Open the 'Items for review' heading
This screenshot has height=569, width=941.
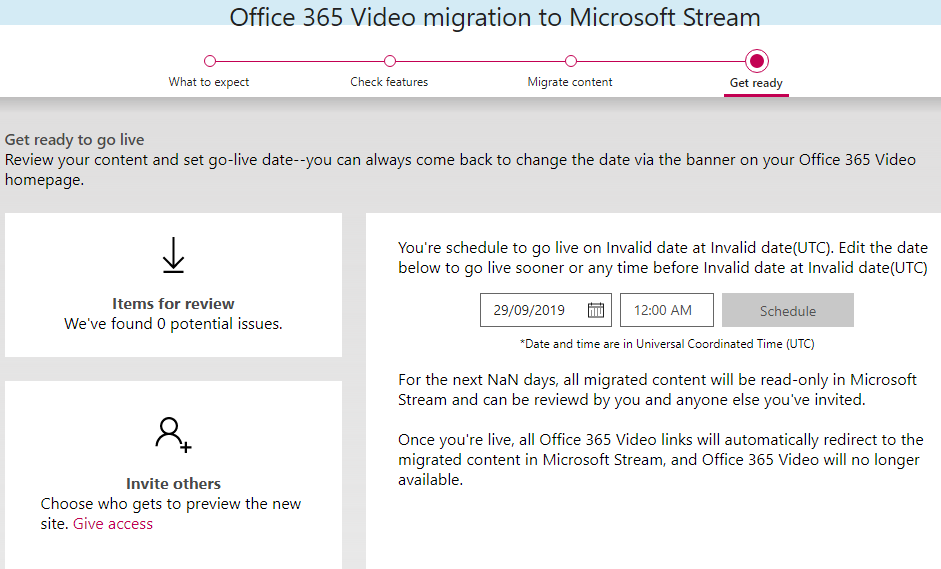(173, 304)
